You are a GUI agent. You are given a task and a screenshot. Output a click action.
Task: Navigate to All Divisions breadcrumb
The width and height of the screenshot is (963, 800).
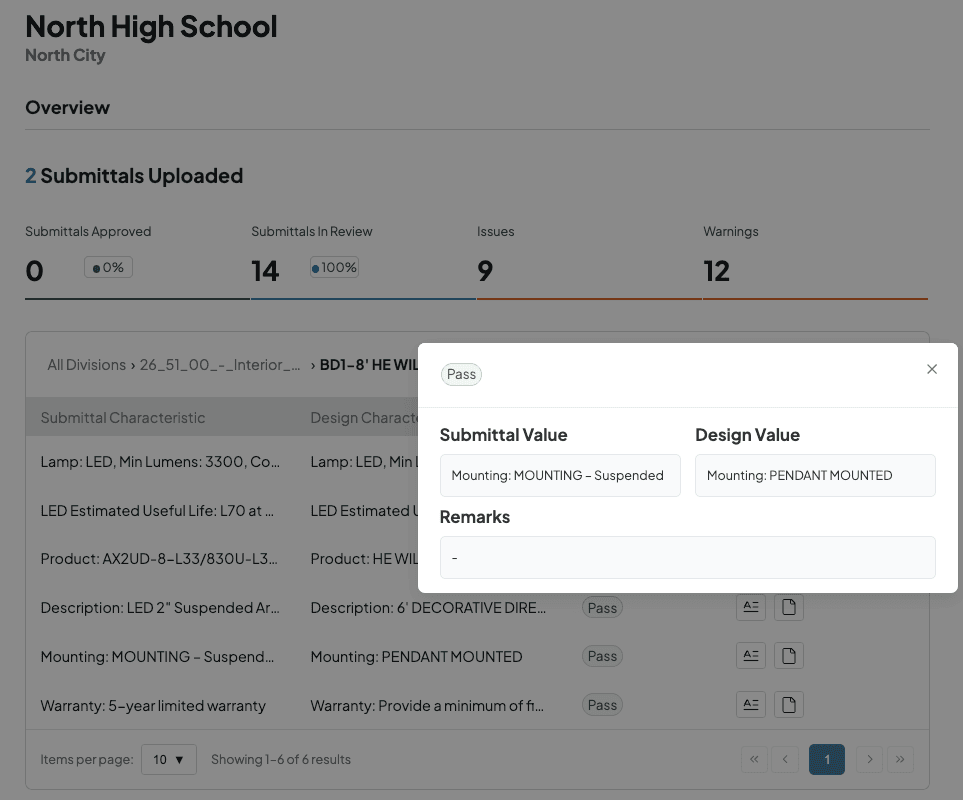(87, 365)
